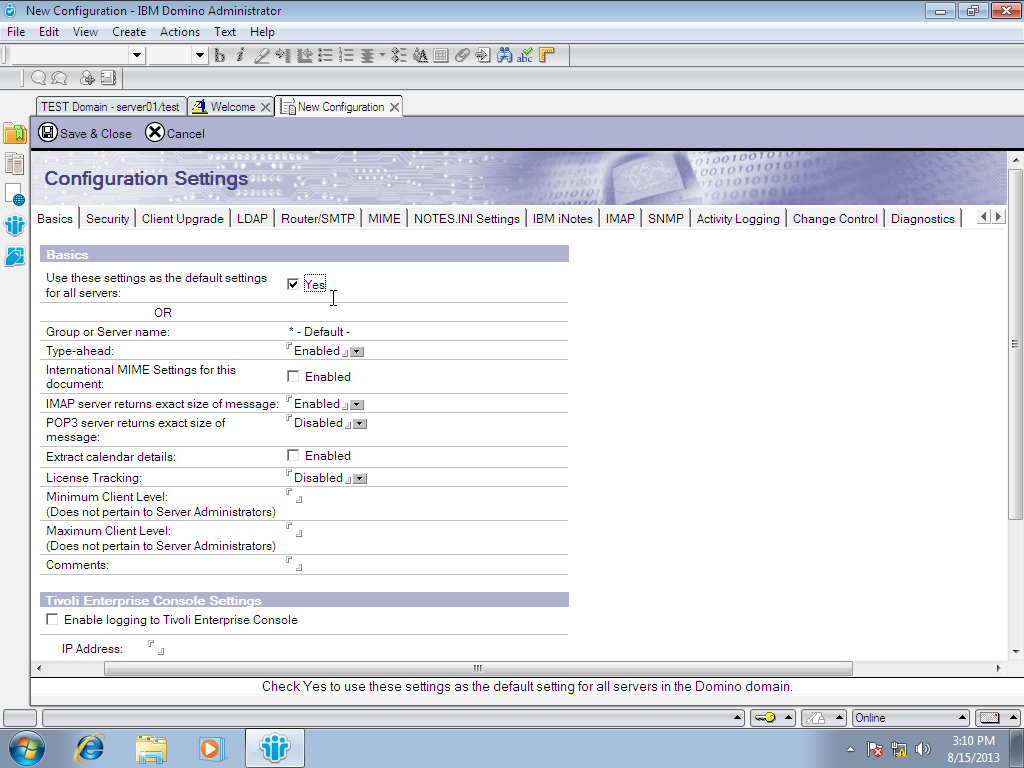Screen dimensions: 1024x768
Task: Check Enable logging to Tivoli Enterprise Console
Action: [x=52, y=619]
